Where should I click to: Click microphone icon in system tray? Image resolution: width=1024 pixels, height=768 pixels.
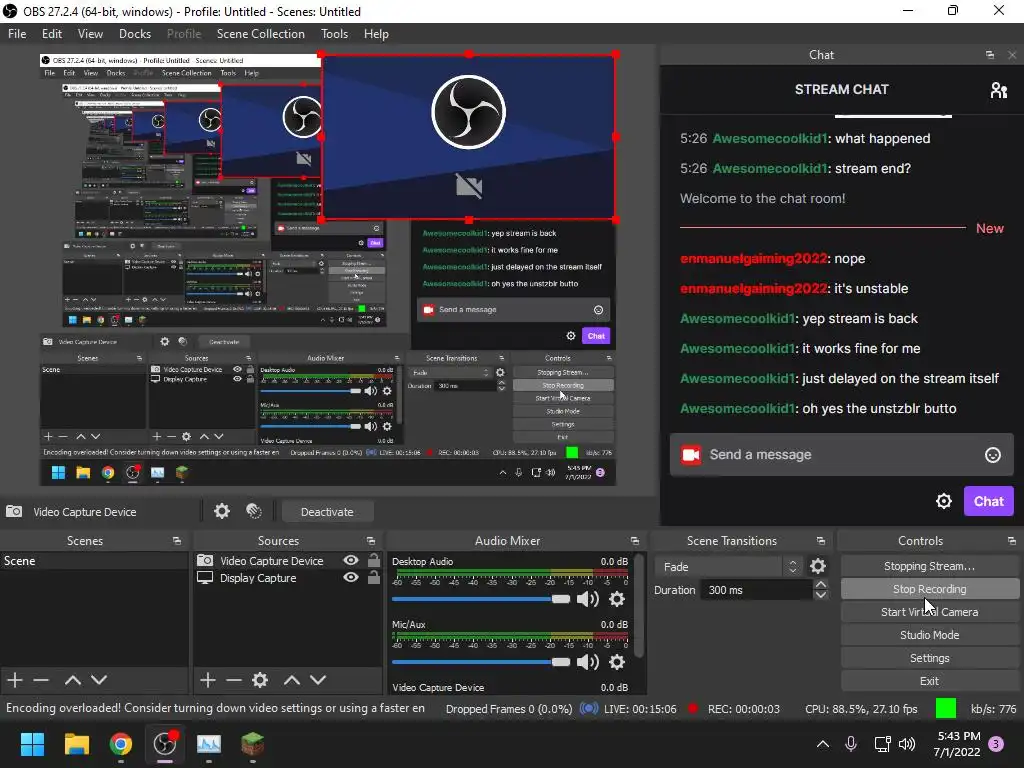[850, 744]
